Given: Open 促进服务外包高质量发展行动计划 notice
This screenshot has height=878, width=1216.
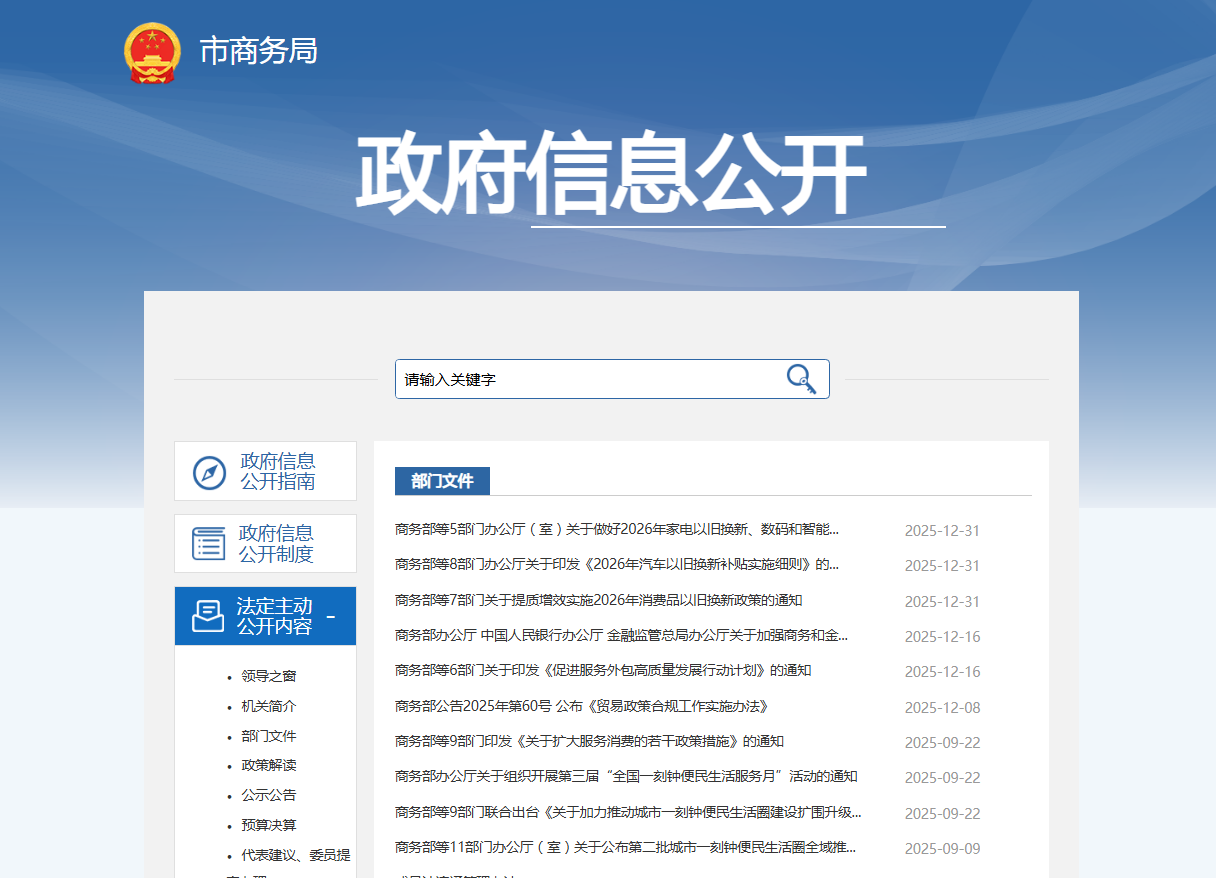Looking at the screenshot, I should pos(602,671).
